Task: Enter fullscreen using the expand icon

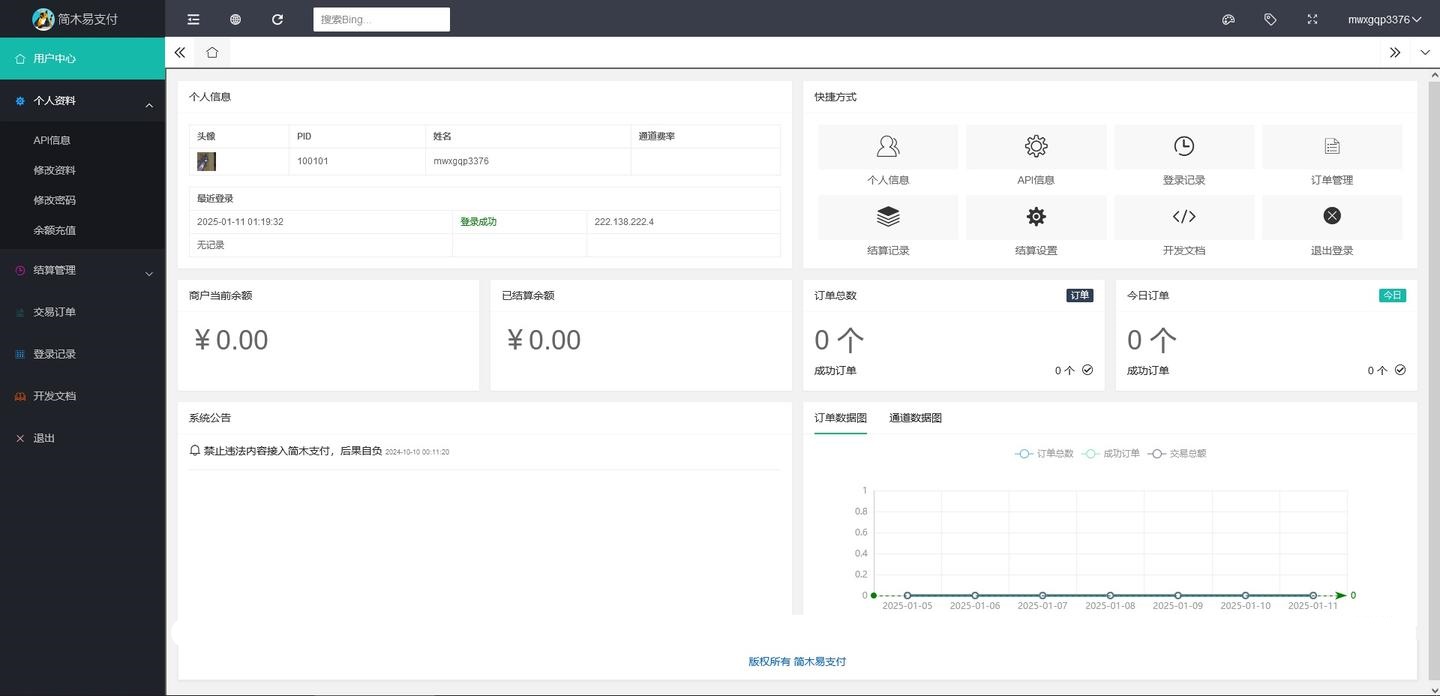Action: pos(1312,19)
